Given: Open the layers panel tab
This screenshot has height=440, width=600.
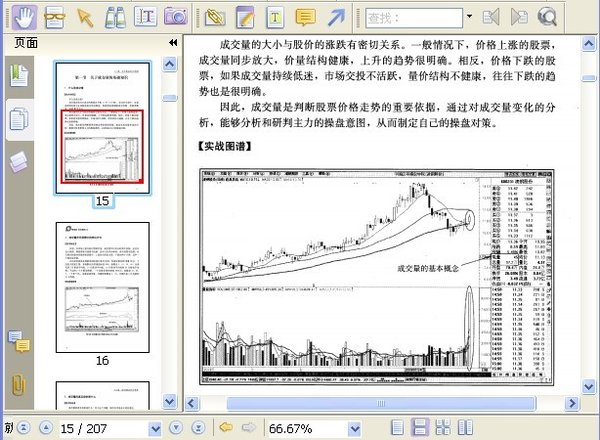Looking at the screenshot, I should [x=18, y=162].
